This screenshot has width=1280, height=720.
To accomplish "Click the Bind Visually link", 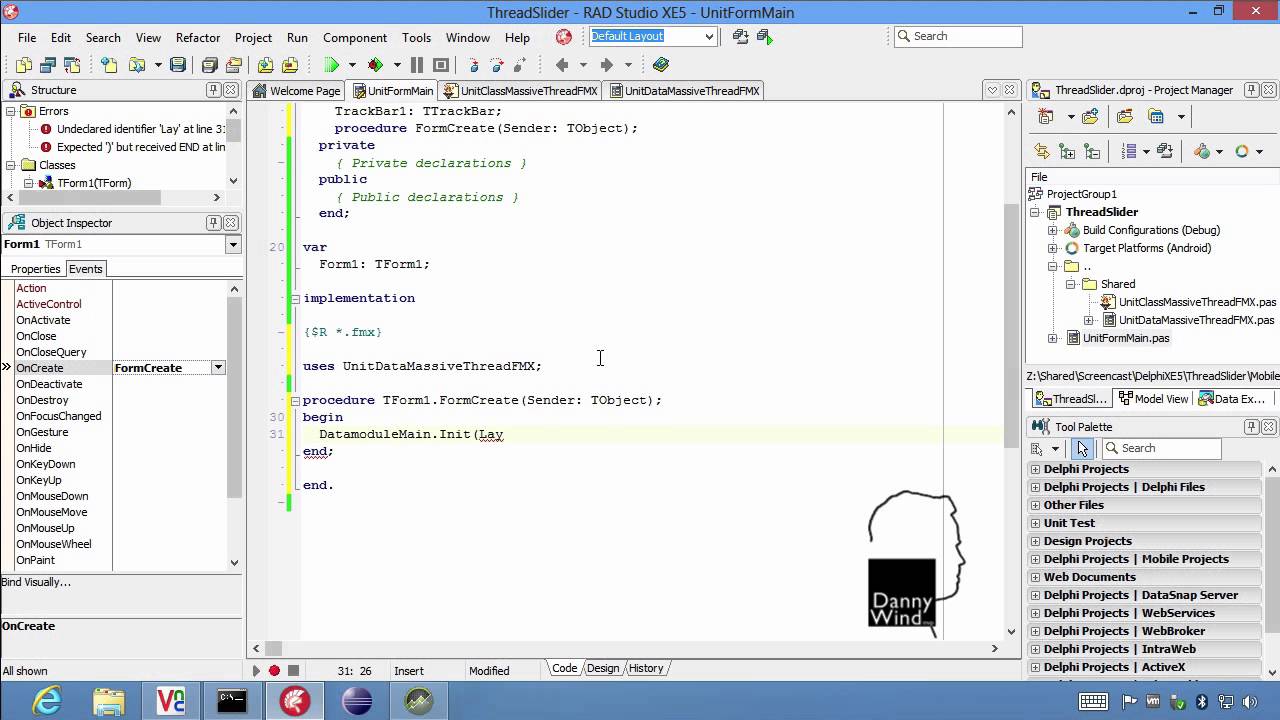I will click(36, 582).
